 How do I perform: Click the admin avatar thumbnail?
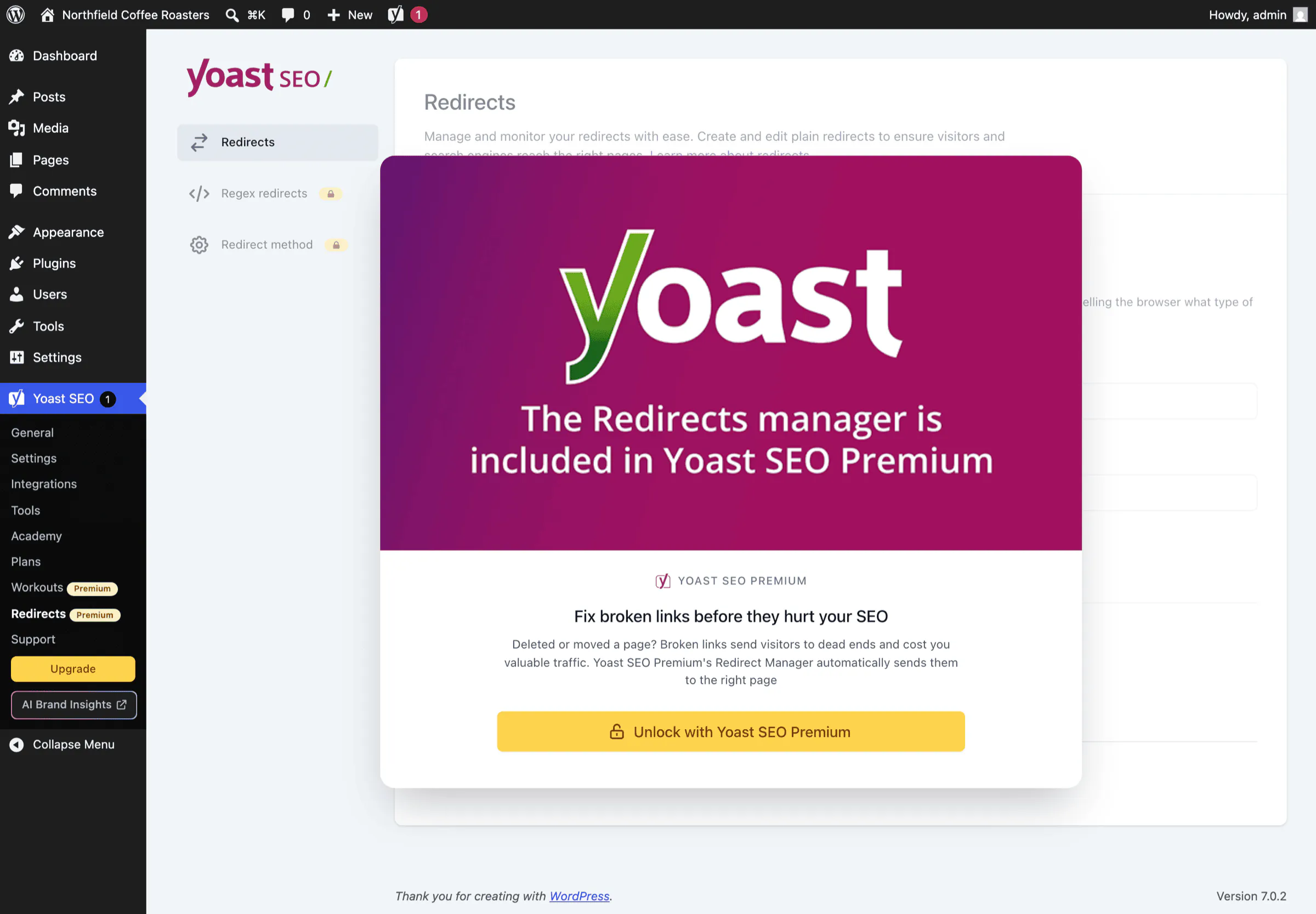(1300, 15)
